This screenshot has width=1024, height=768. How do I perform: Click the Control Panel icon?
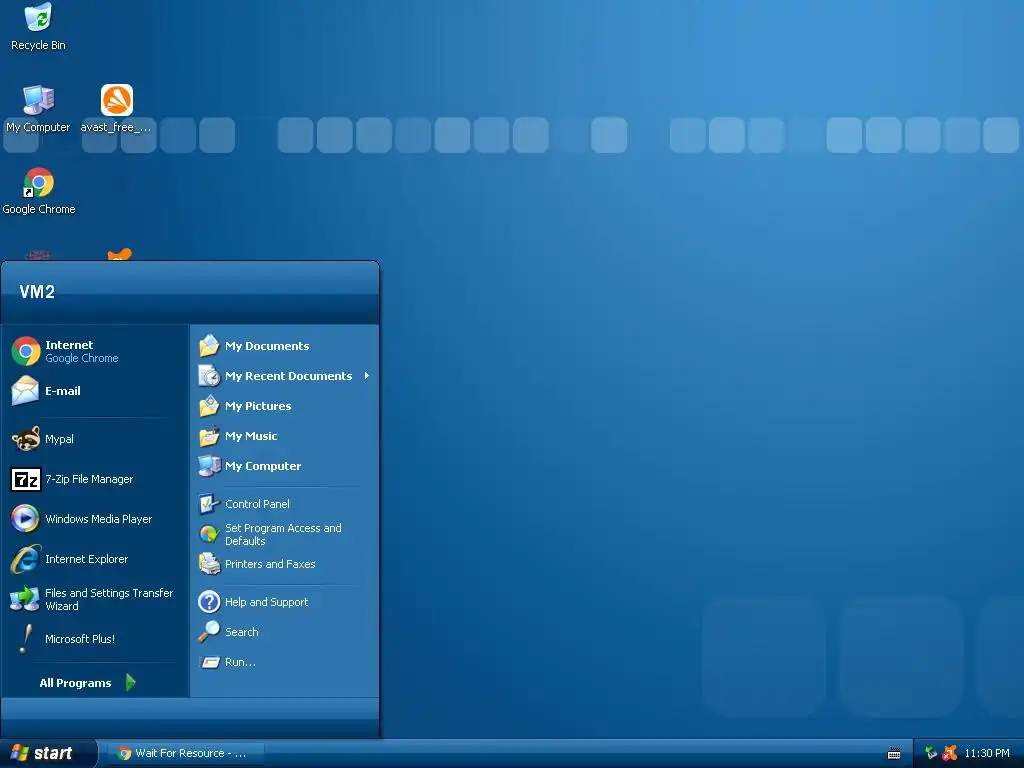[209, 504]
